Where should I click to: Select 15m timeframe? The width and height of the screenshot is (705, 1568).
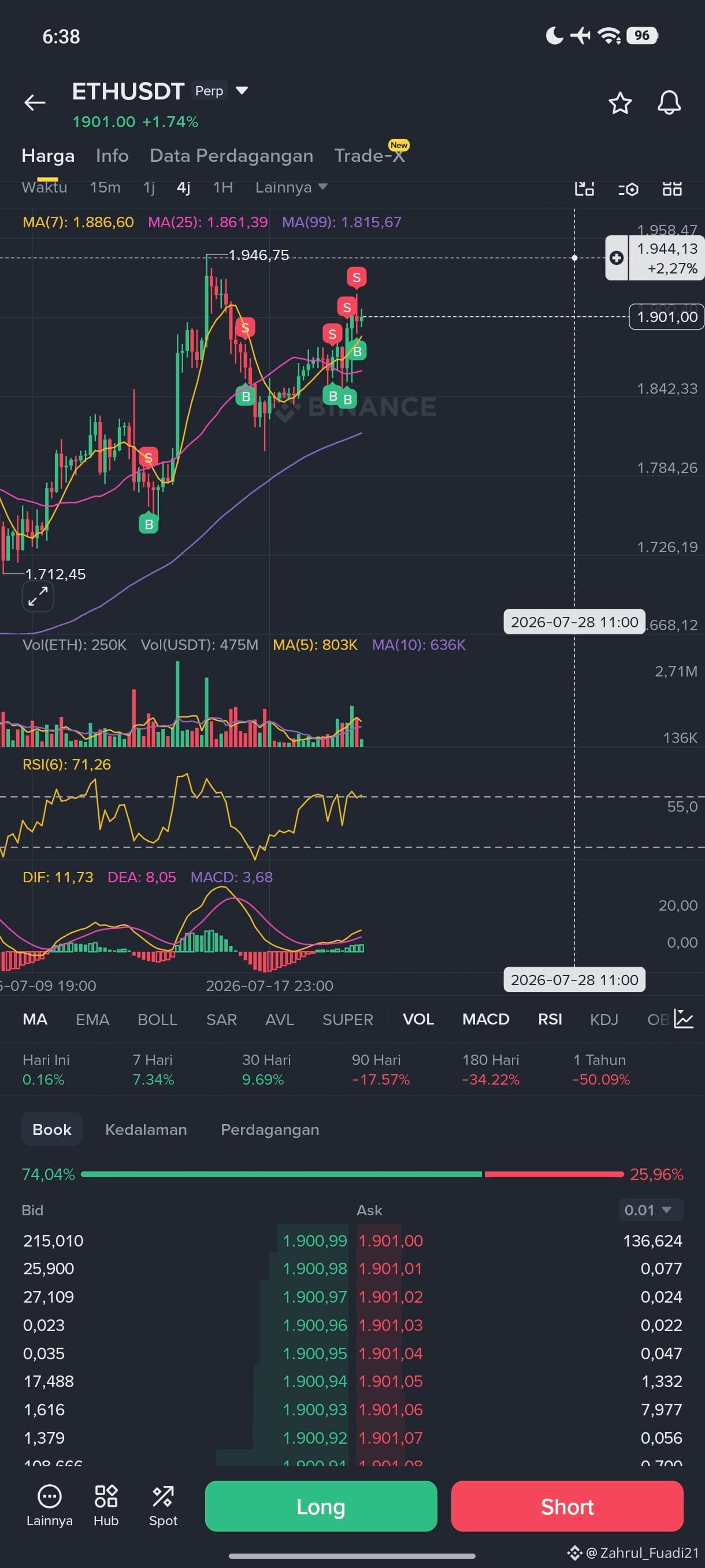(105, 187)
